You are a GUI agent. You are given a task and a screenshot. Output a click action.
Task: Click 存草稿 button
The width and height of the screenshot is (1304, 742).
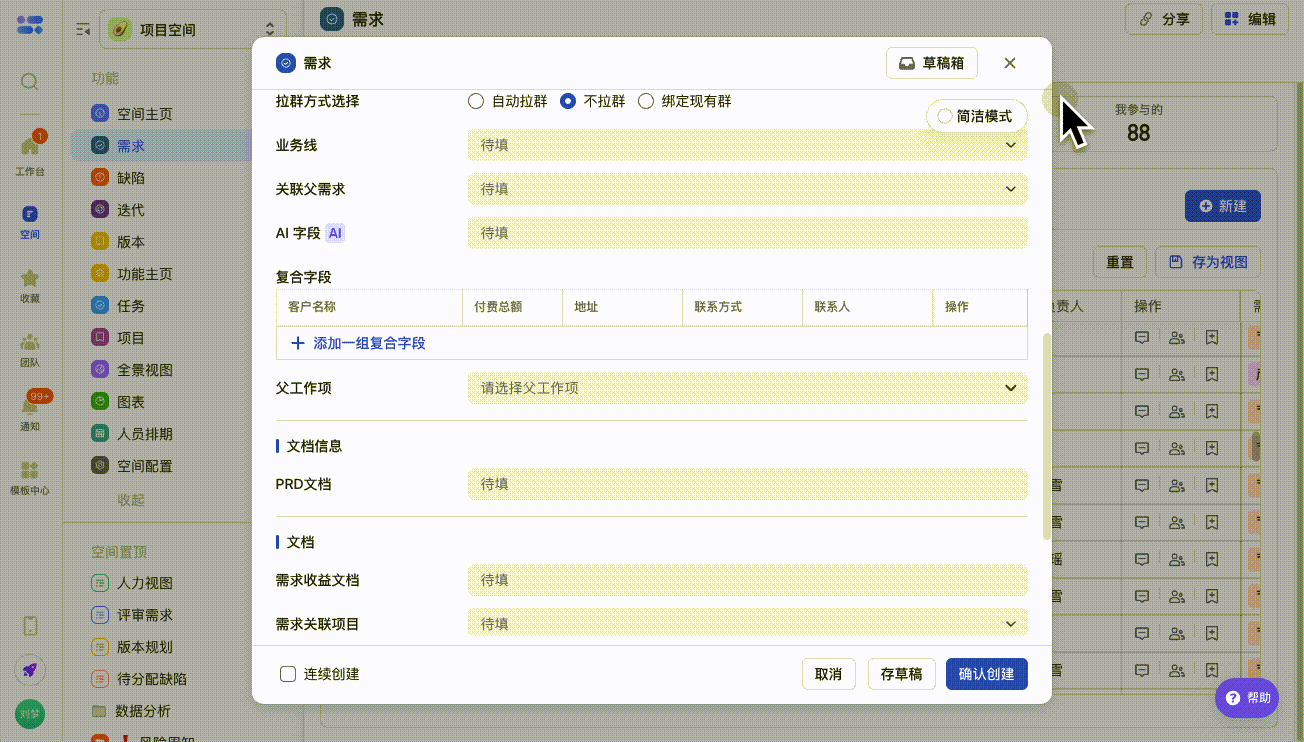pyautogui.click(x=901, y=674)
